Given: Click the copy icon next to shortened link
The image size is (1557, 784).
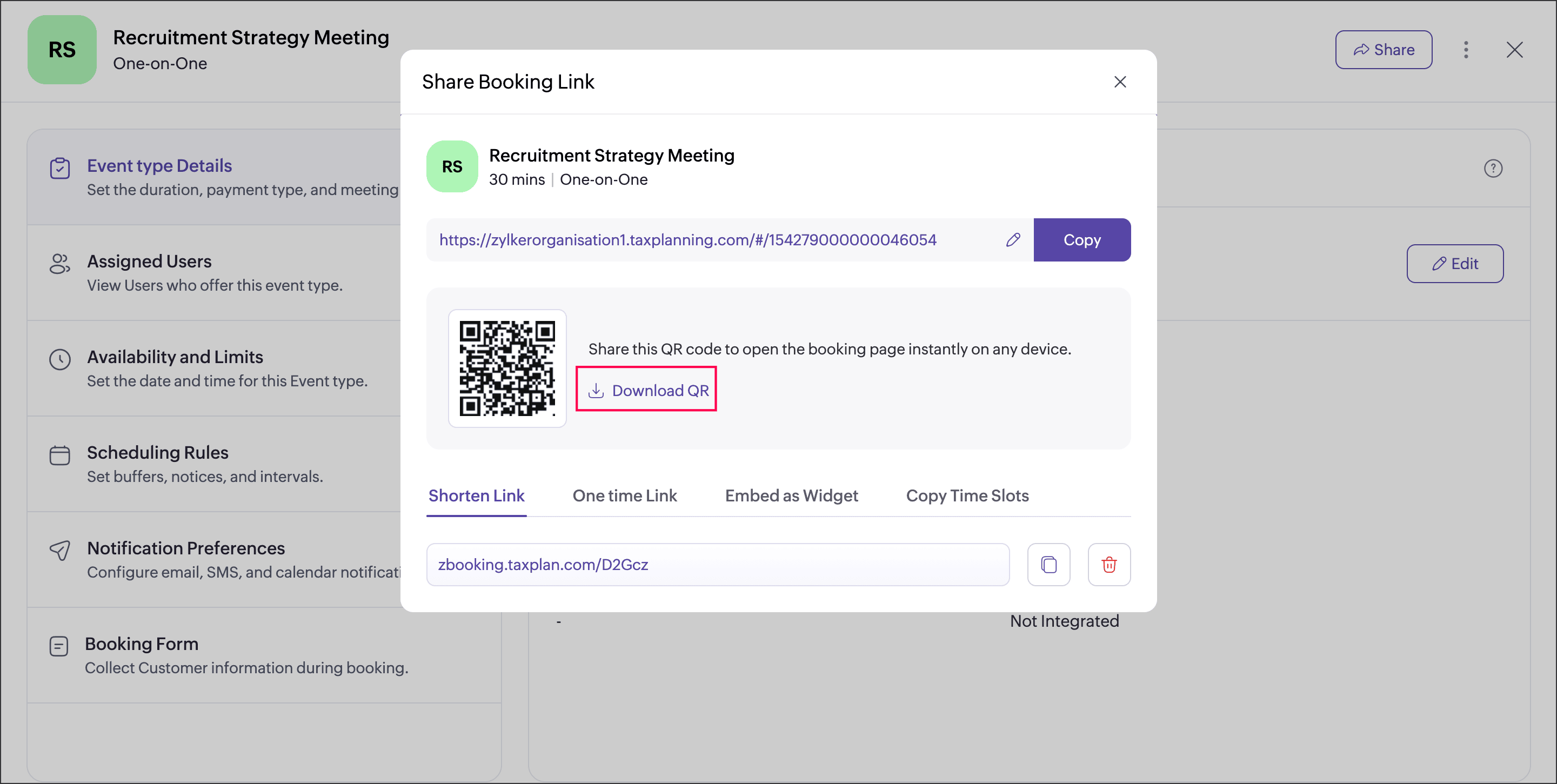Looking at the screenshot, I should click(x=1048, y=565).
